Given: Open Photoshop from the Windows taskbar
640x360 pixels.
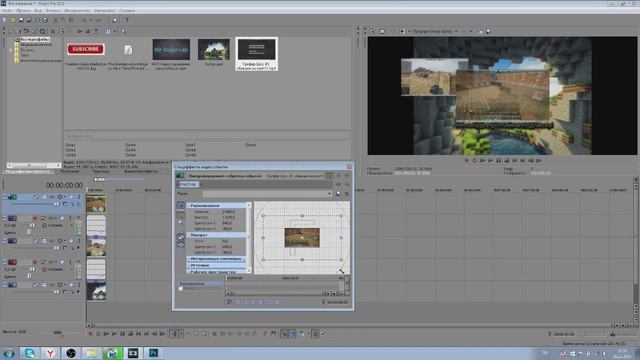Looking at the screenshot, I should coord(153,353).
